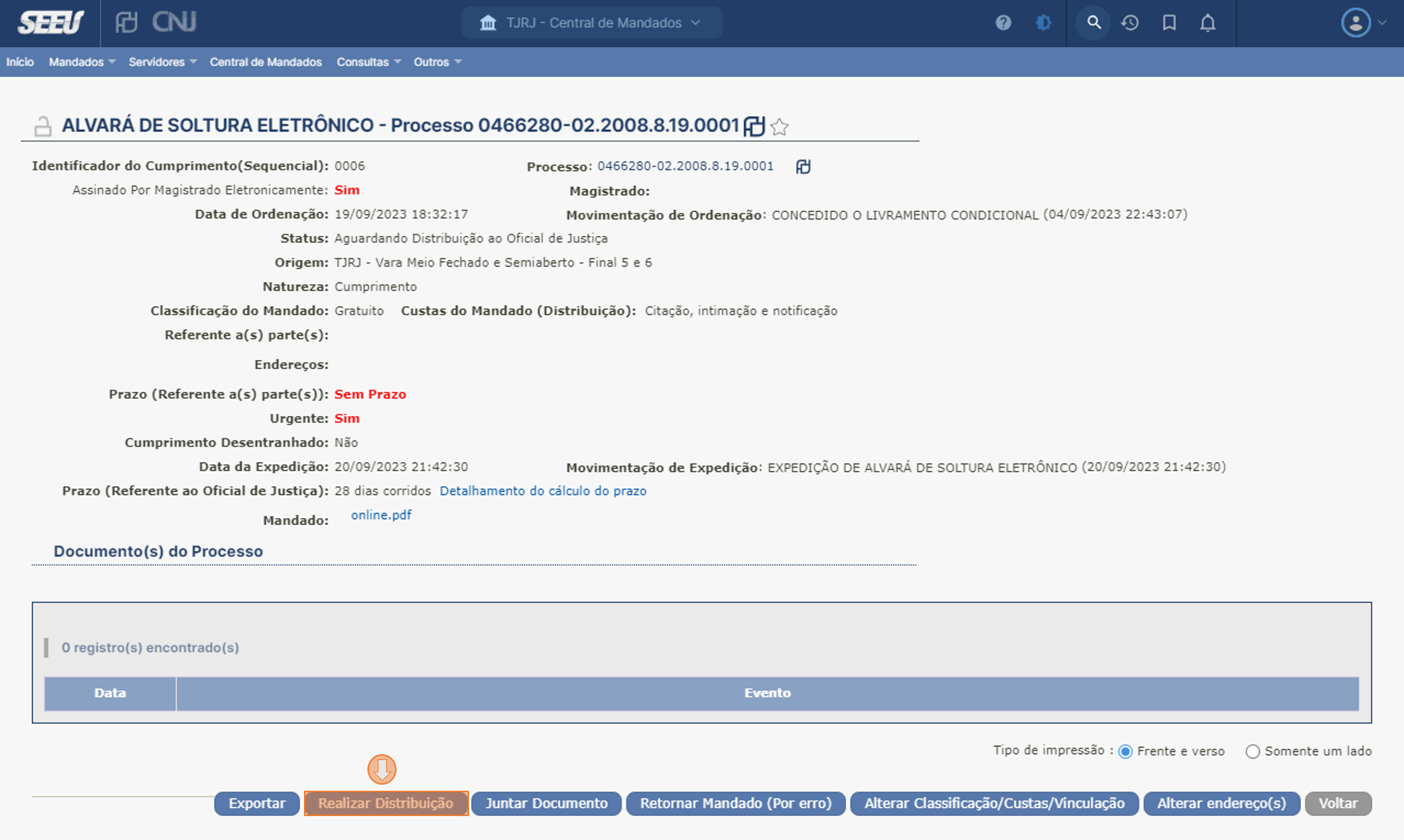Expand the Outros menu

click(438, 62)
